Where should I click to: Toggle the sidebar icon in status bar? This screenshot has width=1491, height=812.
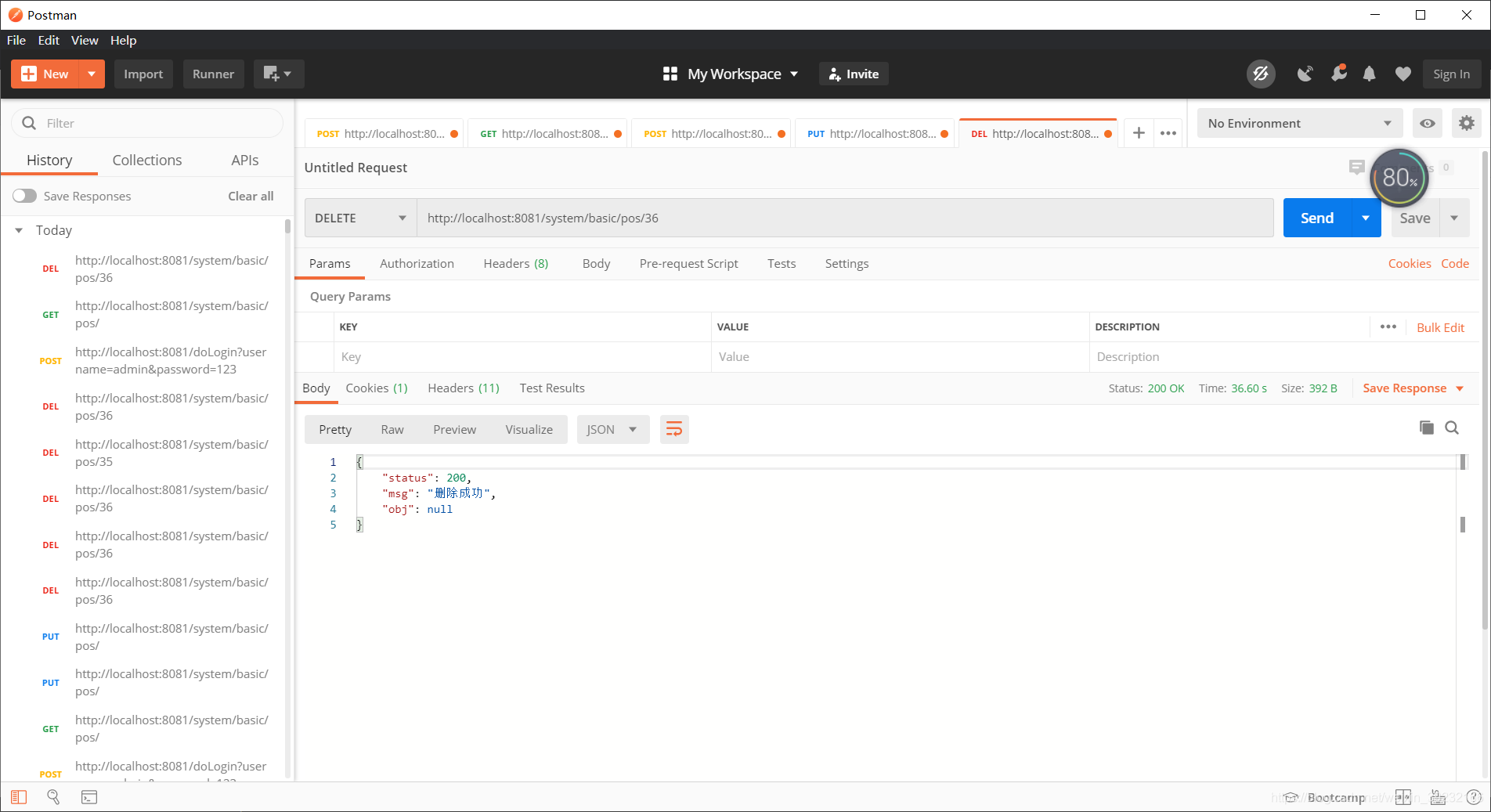(19, 797)
